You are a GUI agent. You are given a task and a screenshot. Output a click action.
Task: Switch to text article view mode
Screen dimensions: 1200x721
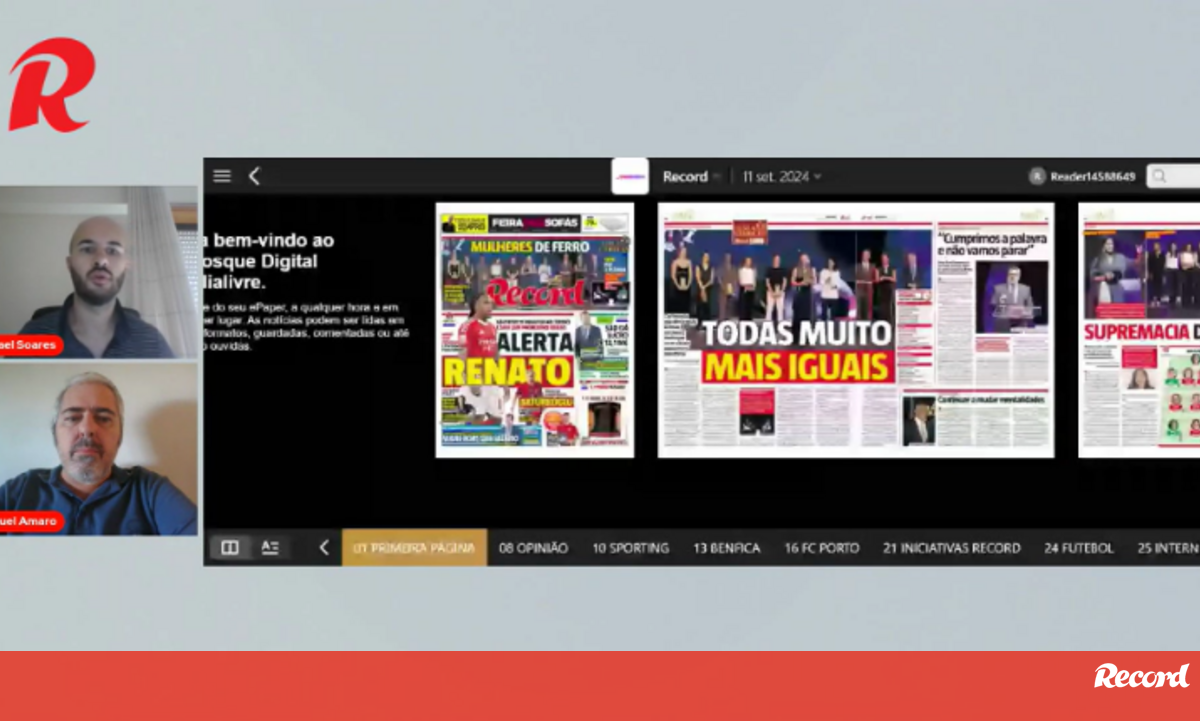click(270, 547)
